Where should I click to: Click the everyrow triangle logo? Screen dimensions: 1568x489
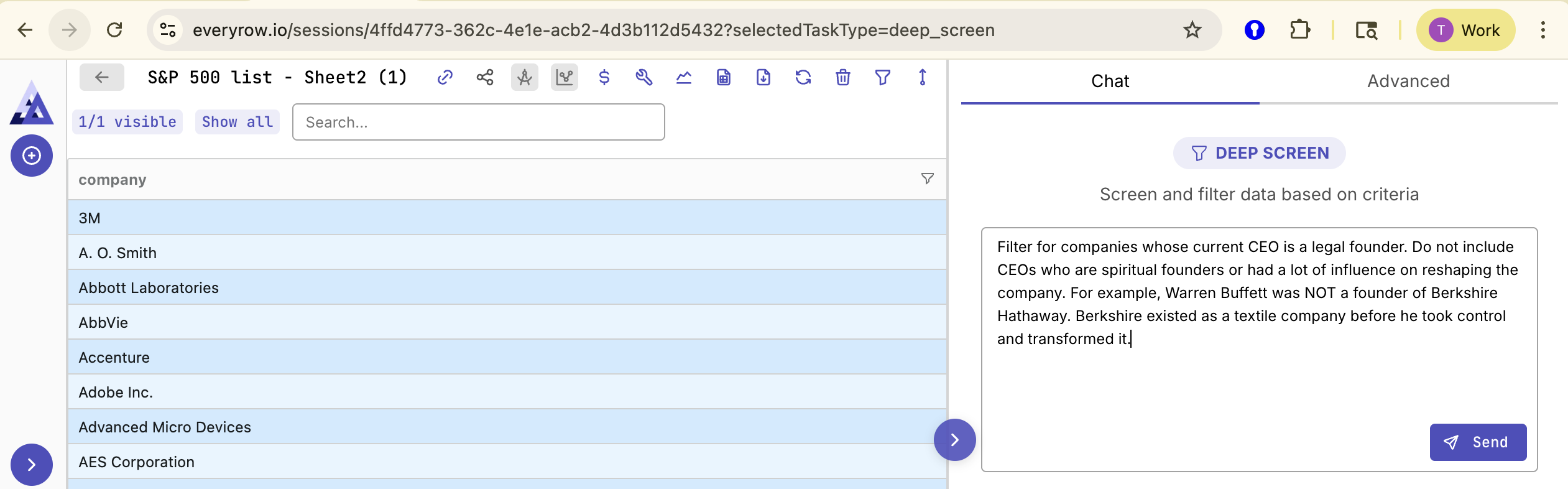tap(32, 103)
